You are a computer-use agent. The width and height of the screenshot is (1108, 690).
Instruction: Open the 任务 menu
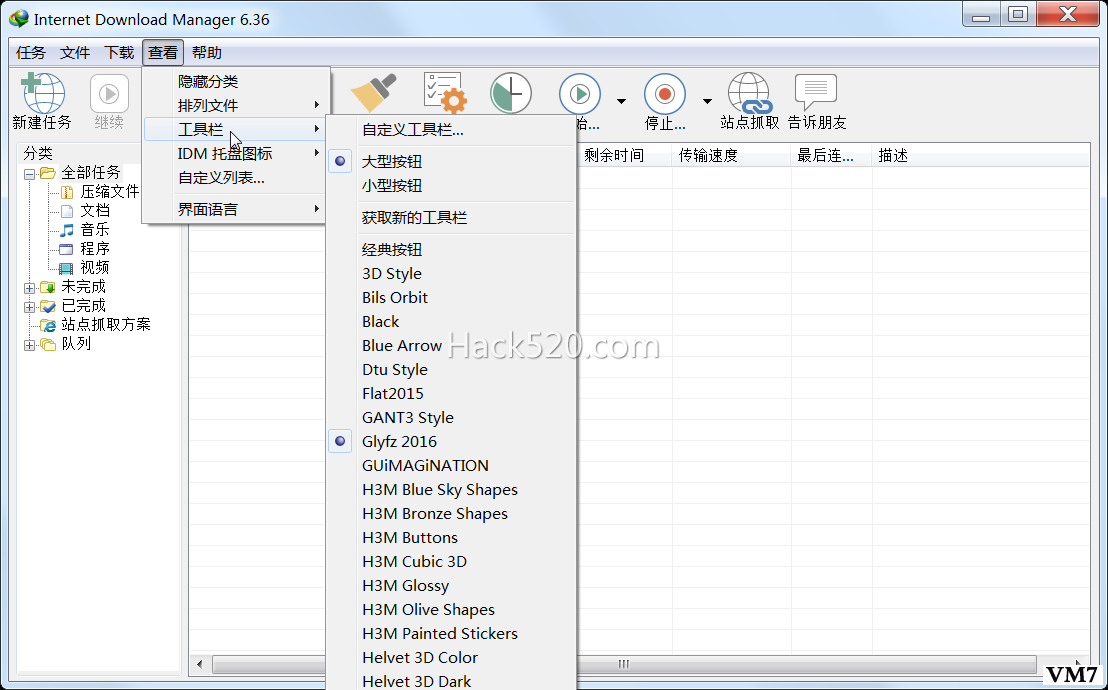pyautogui.click(x=30, y=53)
